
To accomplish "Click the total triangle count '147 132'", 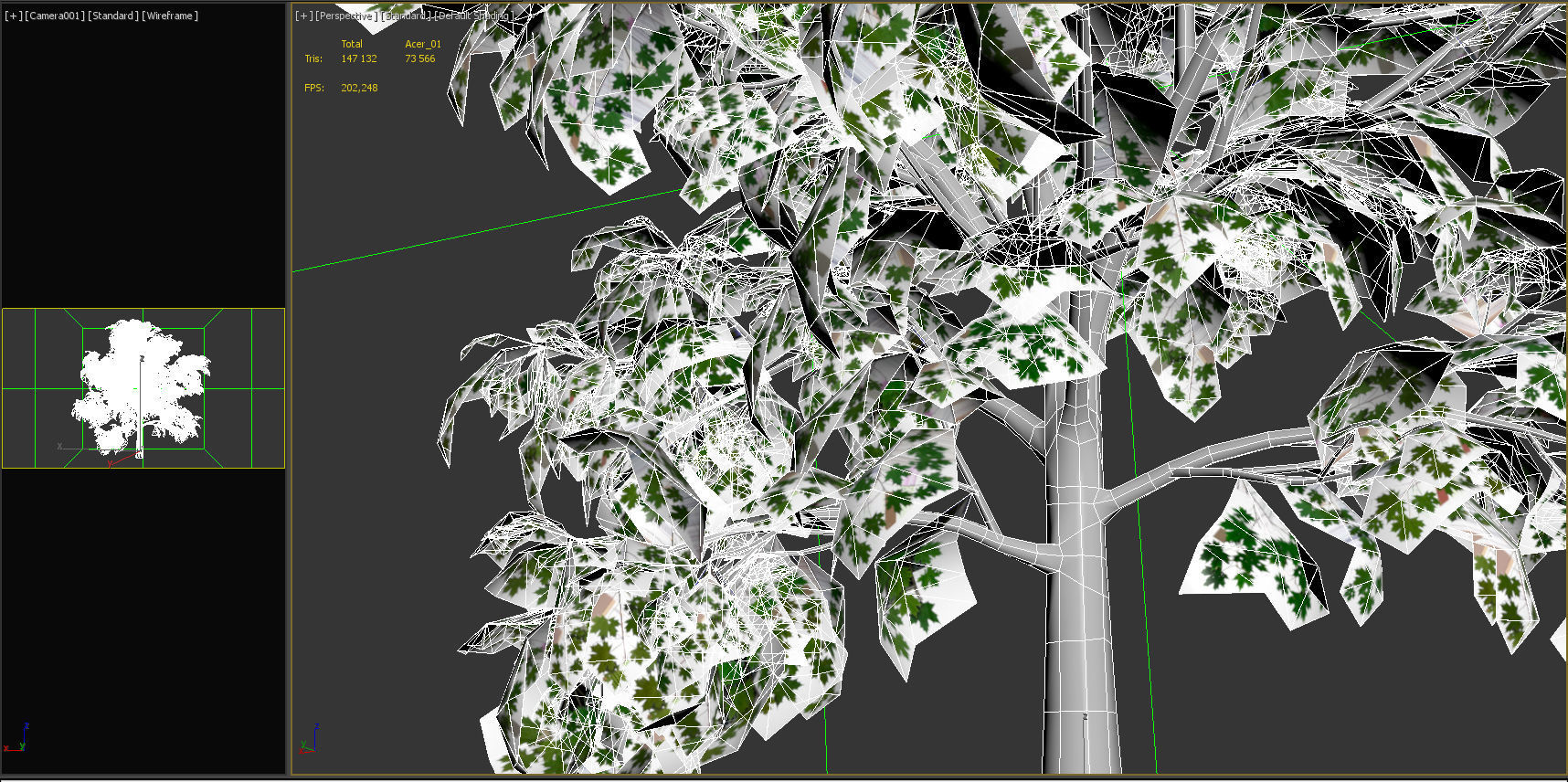I will pos(359,58).
